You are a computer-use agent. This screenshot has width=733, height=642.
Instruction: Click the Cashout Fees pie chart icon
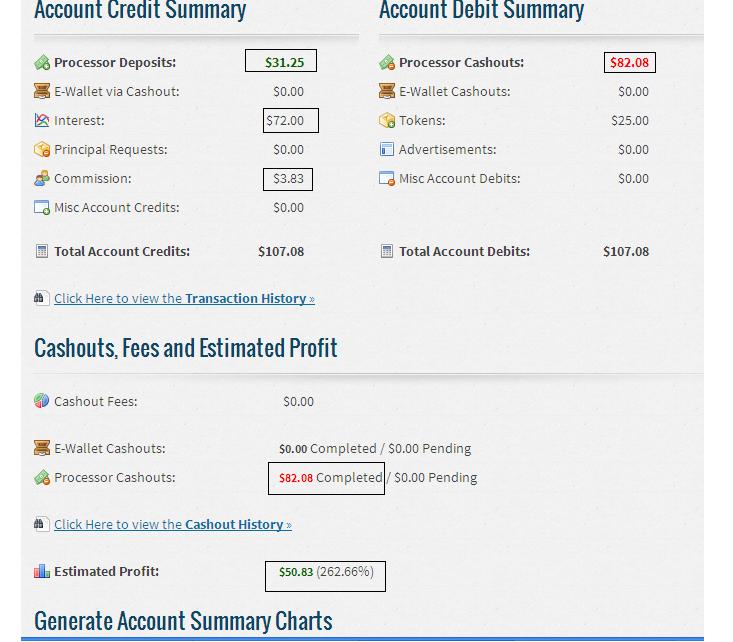click(x=42, y=402)
